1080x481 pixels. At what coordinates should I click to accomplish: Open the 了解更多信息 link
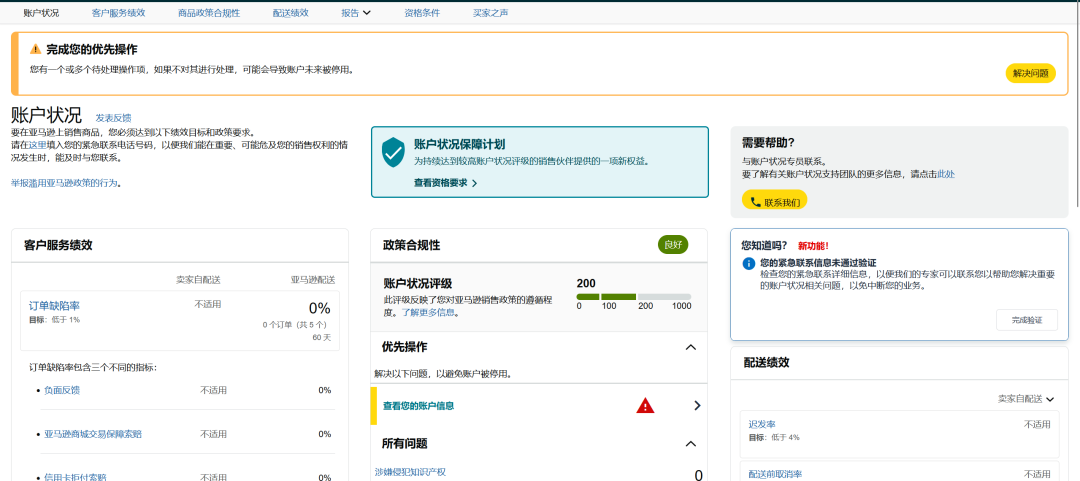pyautogui.click(x=430, y=312)
